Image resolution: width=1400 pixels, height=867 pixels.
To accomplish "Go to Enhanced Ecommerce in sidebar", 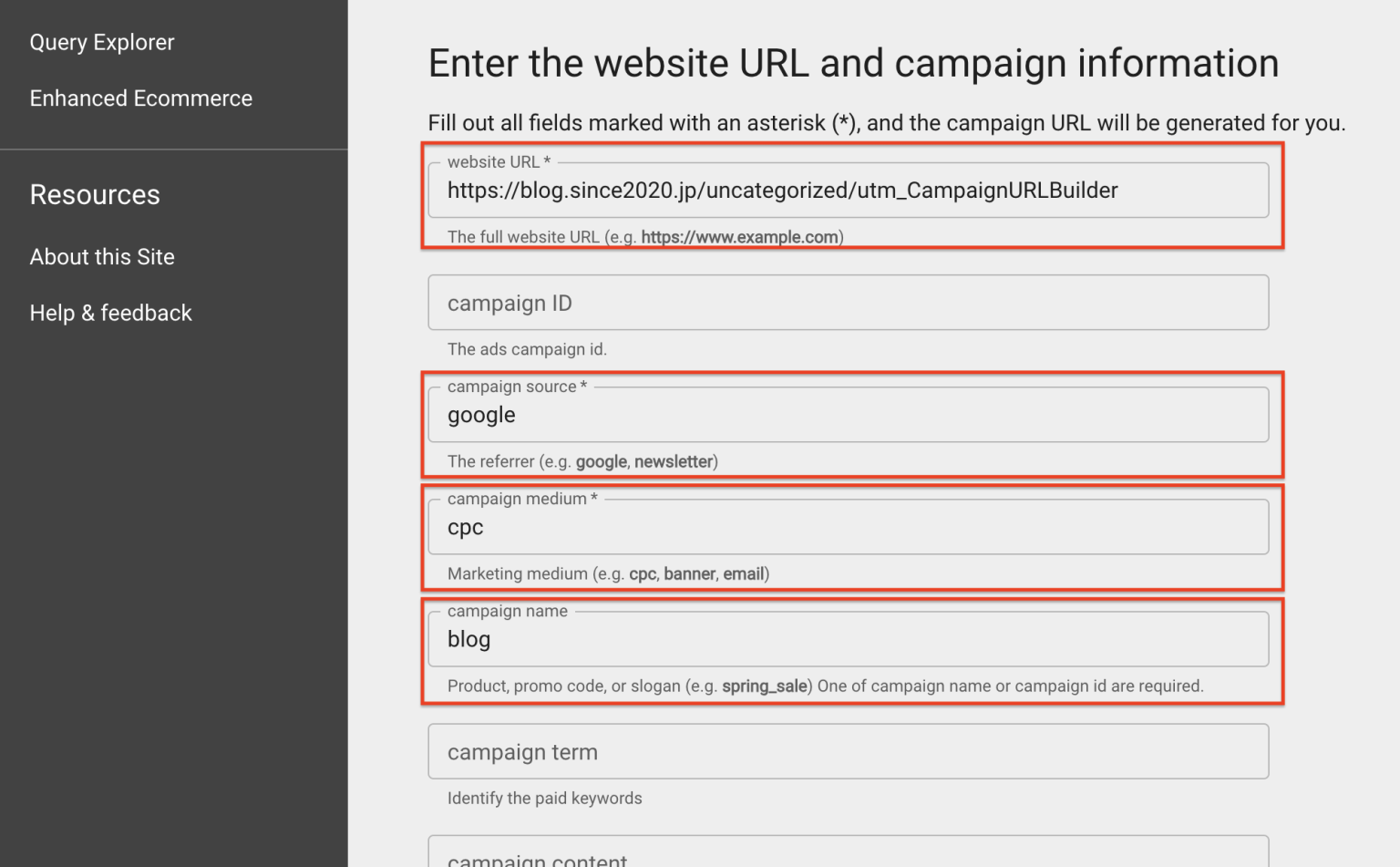I will pyautogui.click(x=140, y=98).
